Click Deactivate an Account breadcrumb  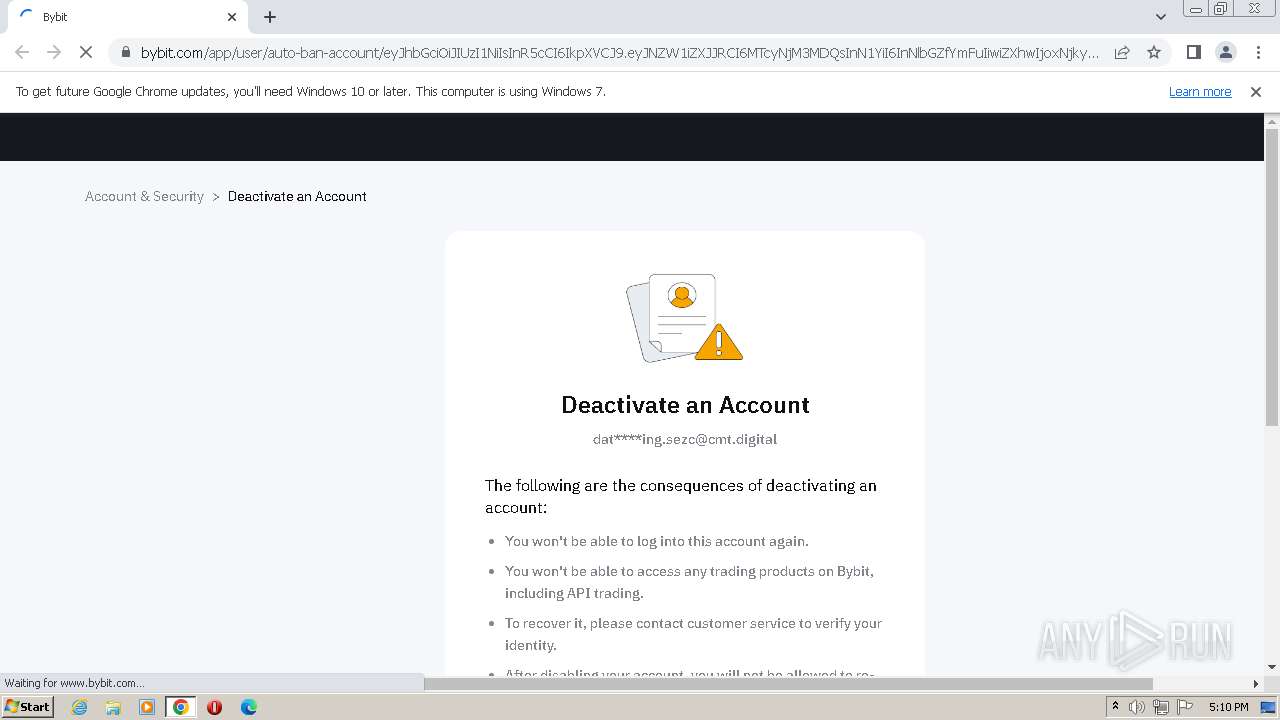[297, 196]
